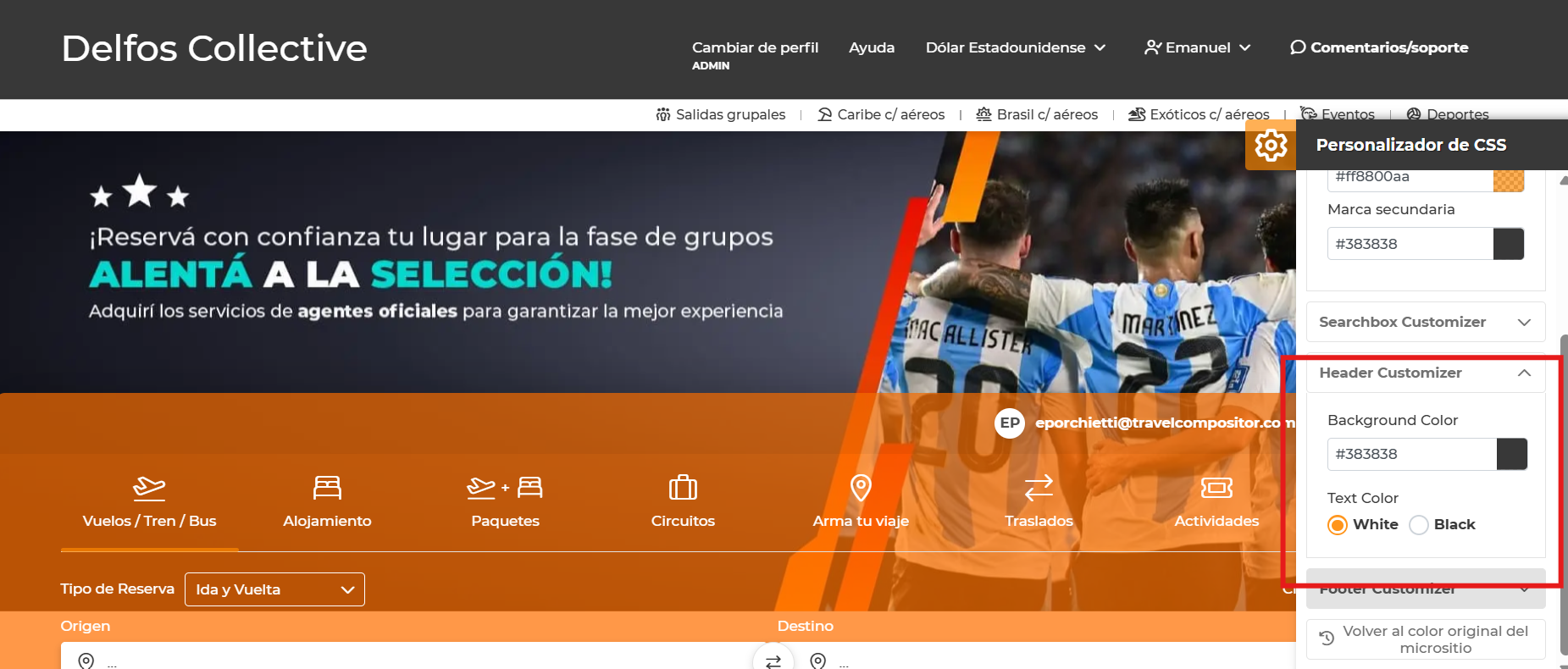Open the CSS customizer gear icon
The width and height of the screenshot is (1568, 669).
[x=1270, y=146]
